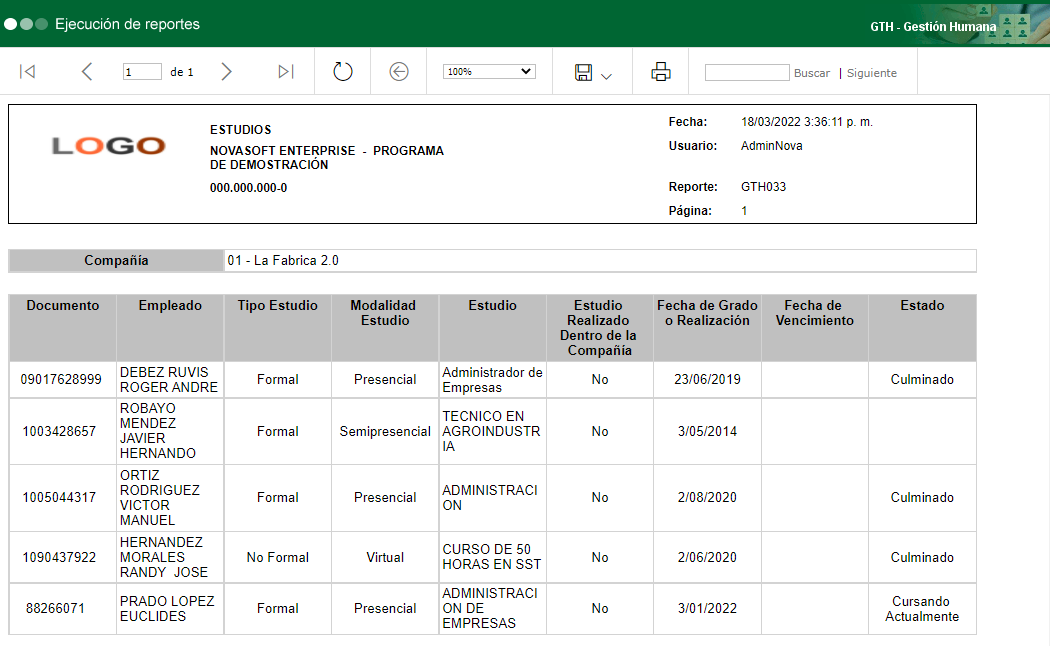Click the GTH - Gestión Humana label
1050x646 pixels.
click(x=933, y=27)
